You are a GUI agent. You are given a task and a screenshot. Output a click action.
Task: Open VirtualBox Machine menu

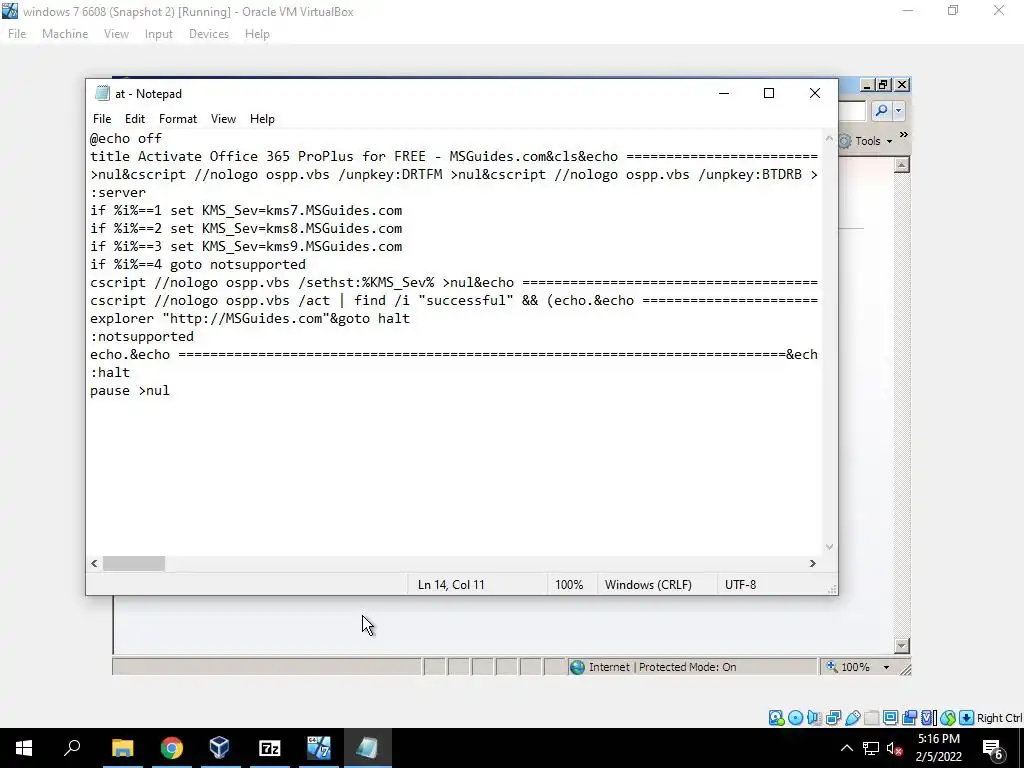point(65,34)
